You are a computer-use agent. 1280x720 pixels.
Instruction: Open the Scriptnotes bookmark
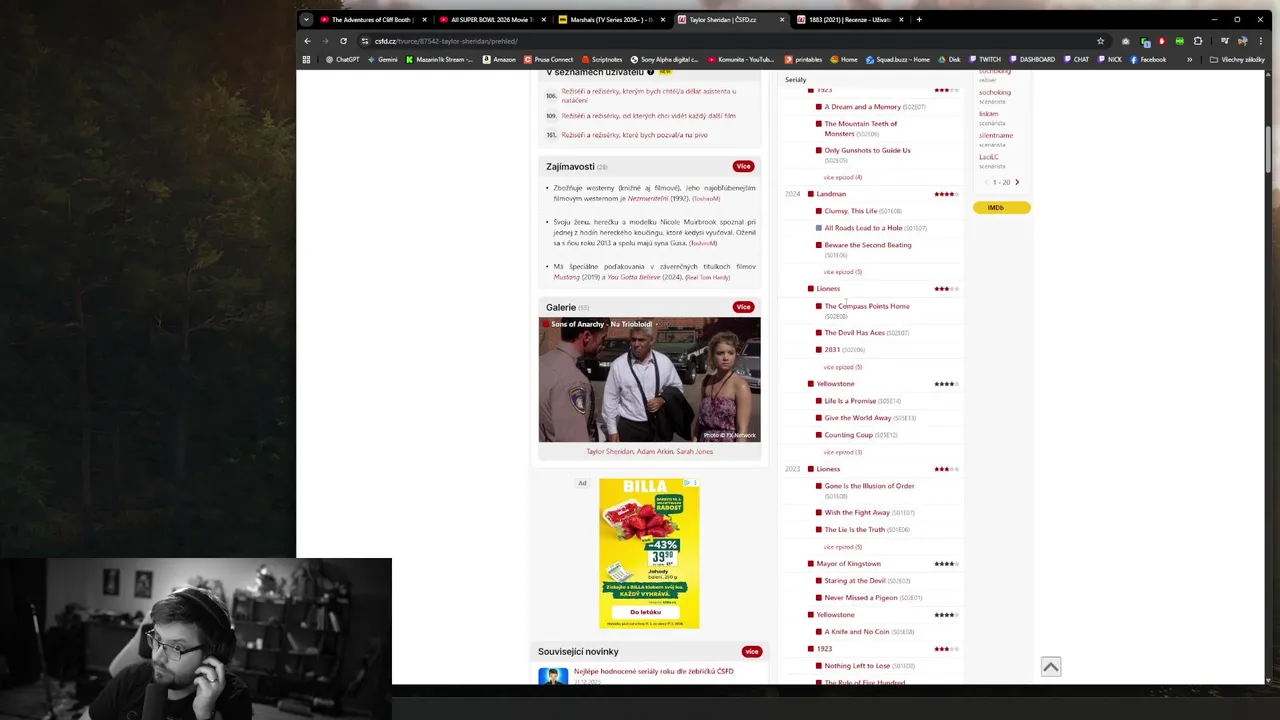[601, 60]
